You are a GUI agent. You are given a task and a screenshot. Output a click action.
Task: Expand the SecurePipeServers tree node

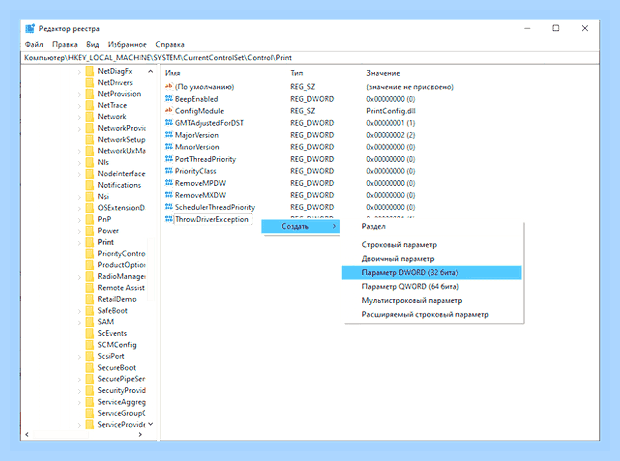[79, 379]
